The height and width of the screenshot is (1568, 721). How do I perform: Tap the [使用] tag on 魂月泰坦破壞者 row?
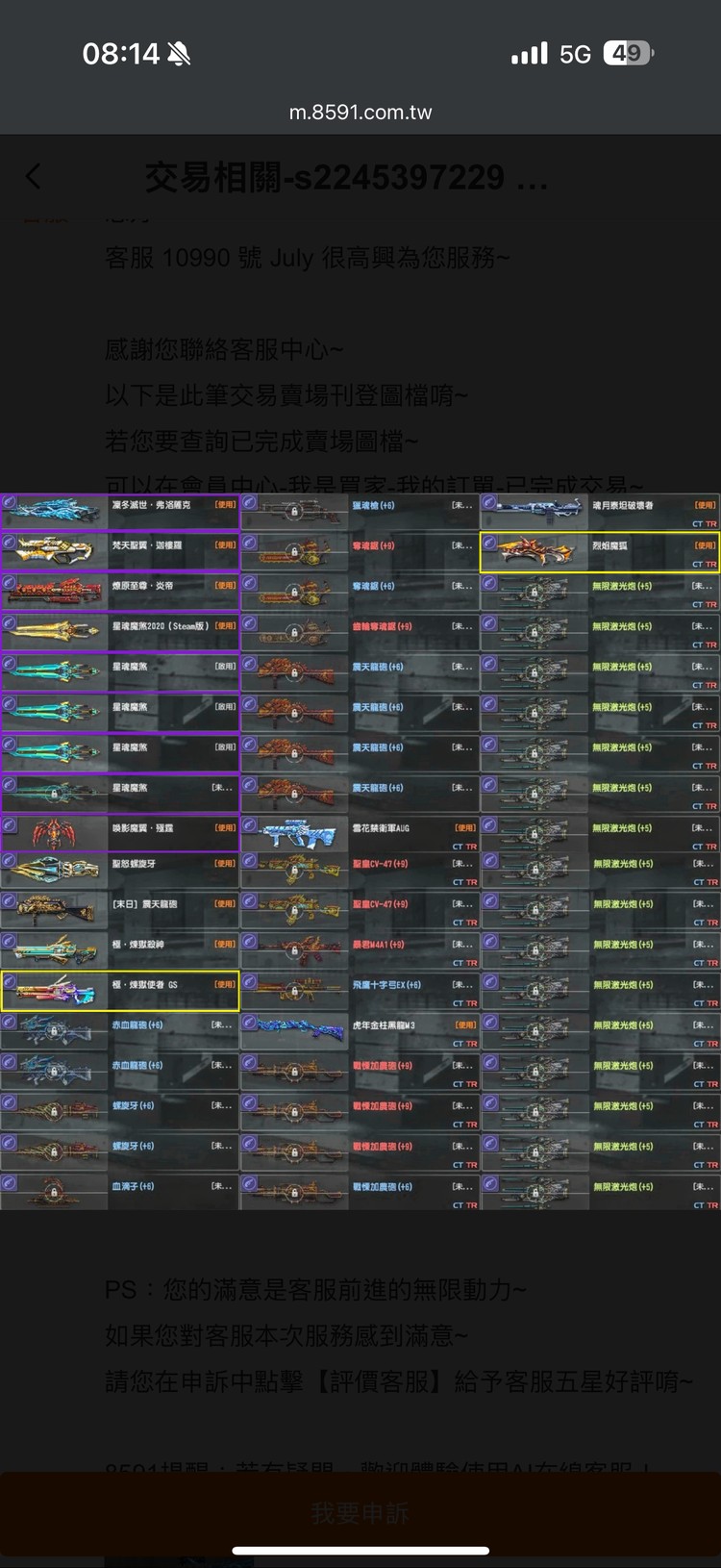pos(706,505)
